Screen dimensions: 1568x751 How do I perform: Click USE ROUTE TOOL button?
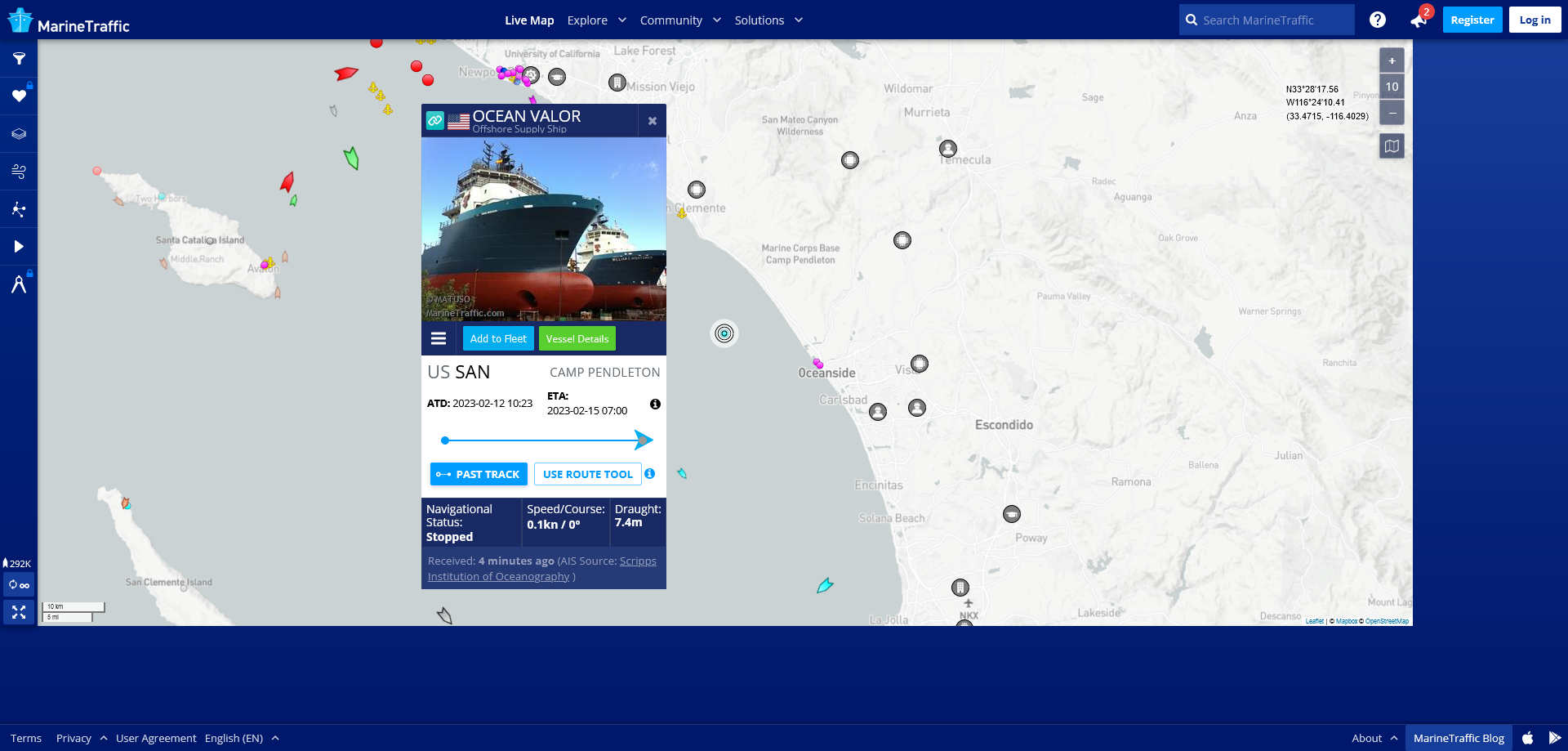(588, 474)
